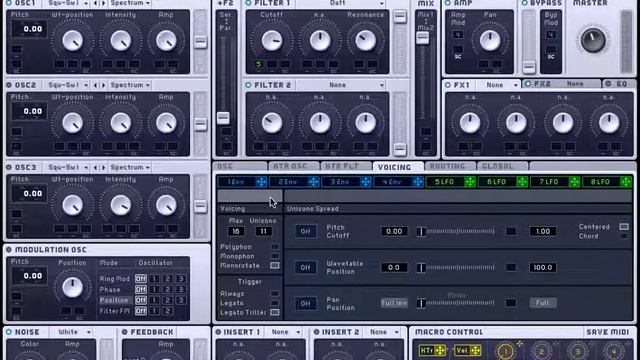Switch to the Global tab
The width and height of the screenshot is (640, 360).
point(502,166)
